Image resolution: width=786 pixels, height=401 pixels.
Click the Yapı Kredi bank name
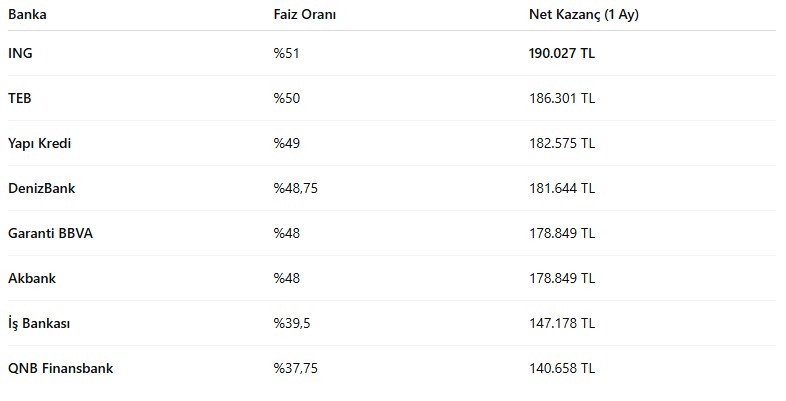tap(40, 143)
